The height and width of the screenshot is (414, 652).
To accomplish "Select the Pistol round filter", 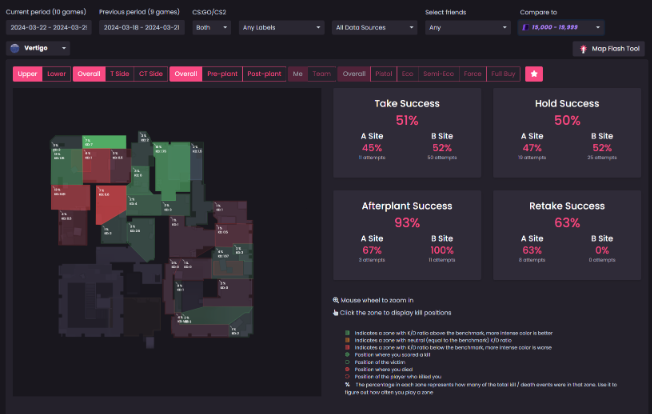I will tap(383, 74).
